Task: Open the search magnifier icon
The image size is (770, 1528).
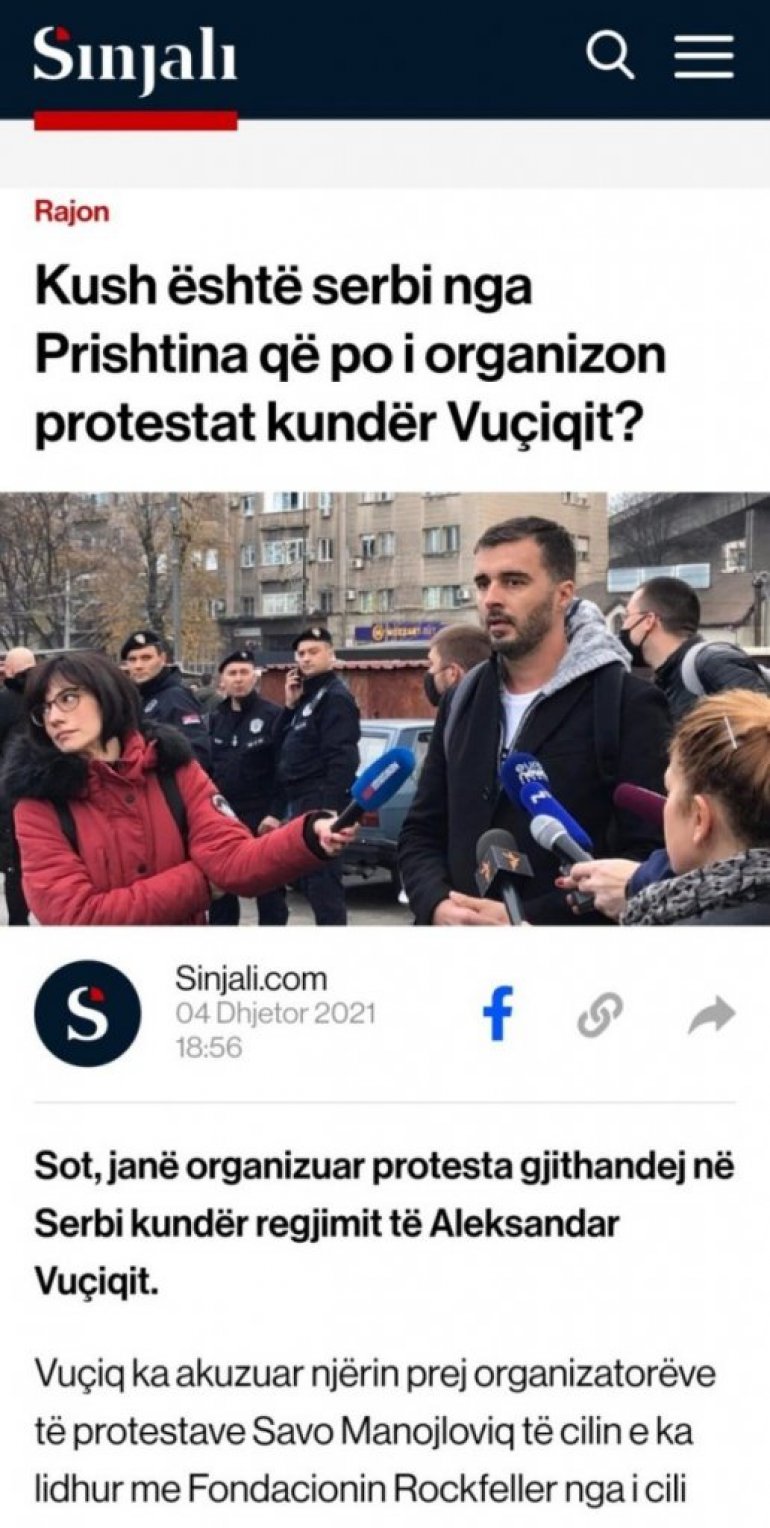Action: point(610,54)
